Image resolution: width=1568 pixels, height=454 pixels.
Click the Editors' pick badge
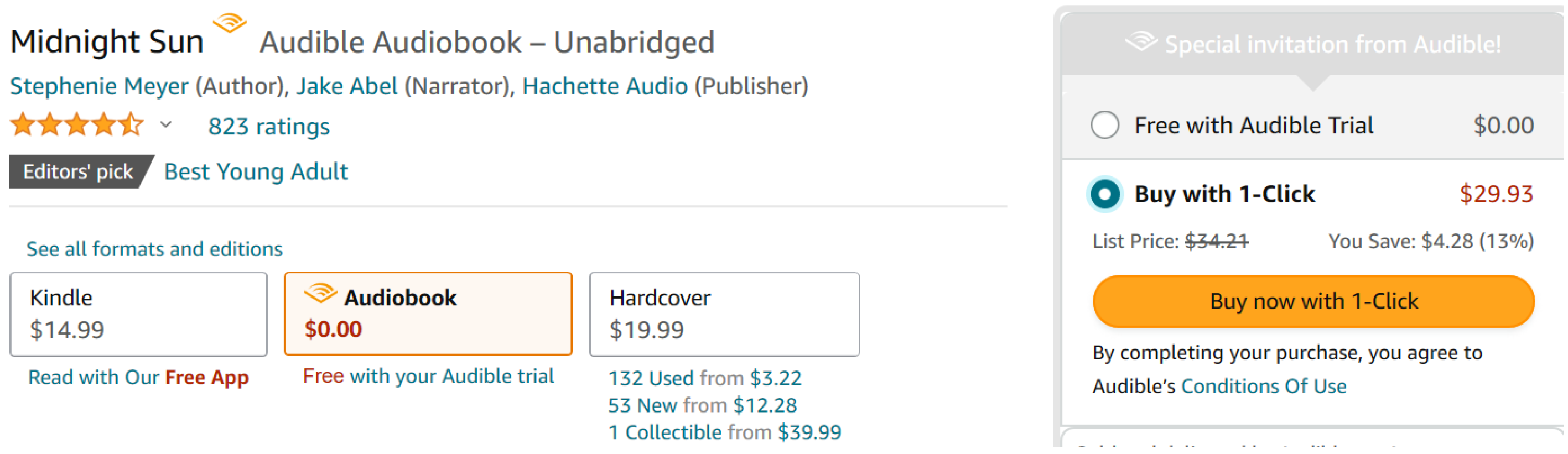(78, 172)
